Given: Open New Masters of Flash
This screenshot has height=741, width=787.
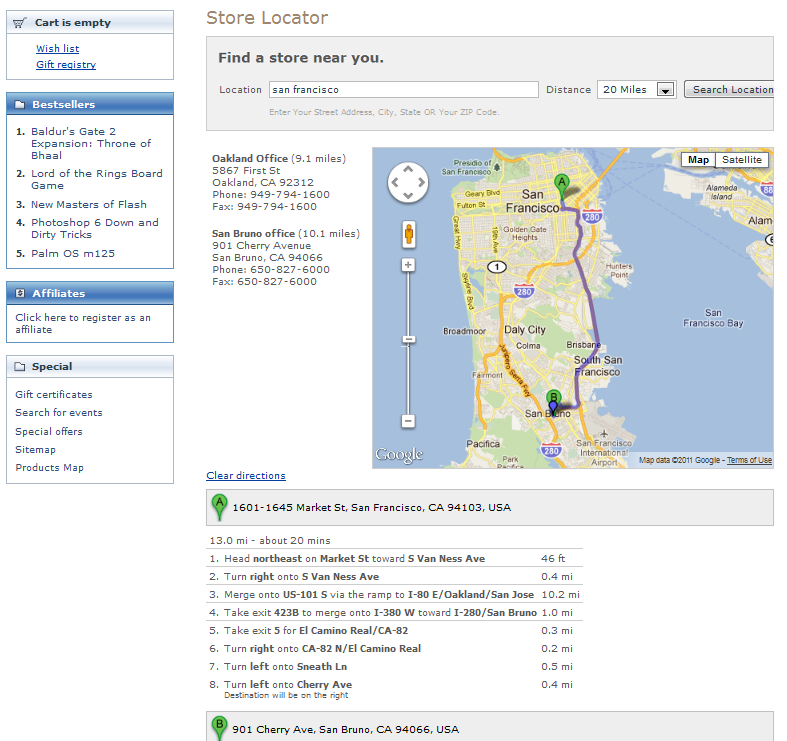Looking at the screenshot, I should coord(89,204).
